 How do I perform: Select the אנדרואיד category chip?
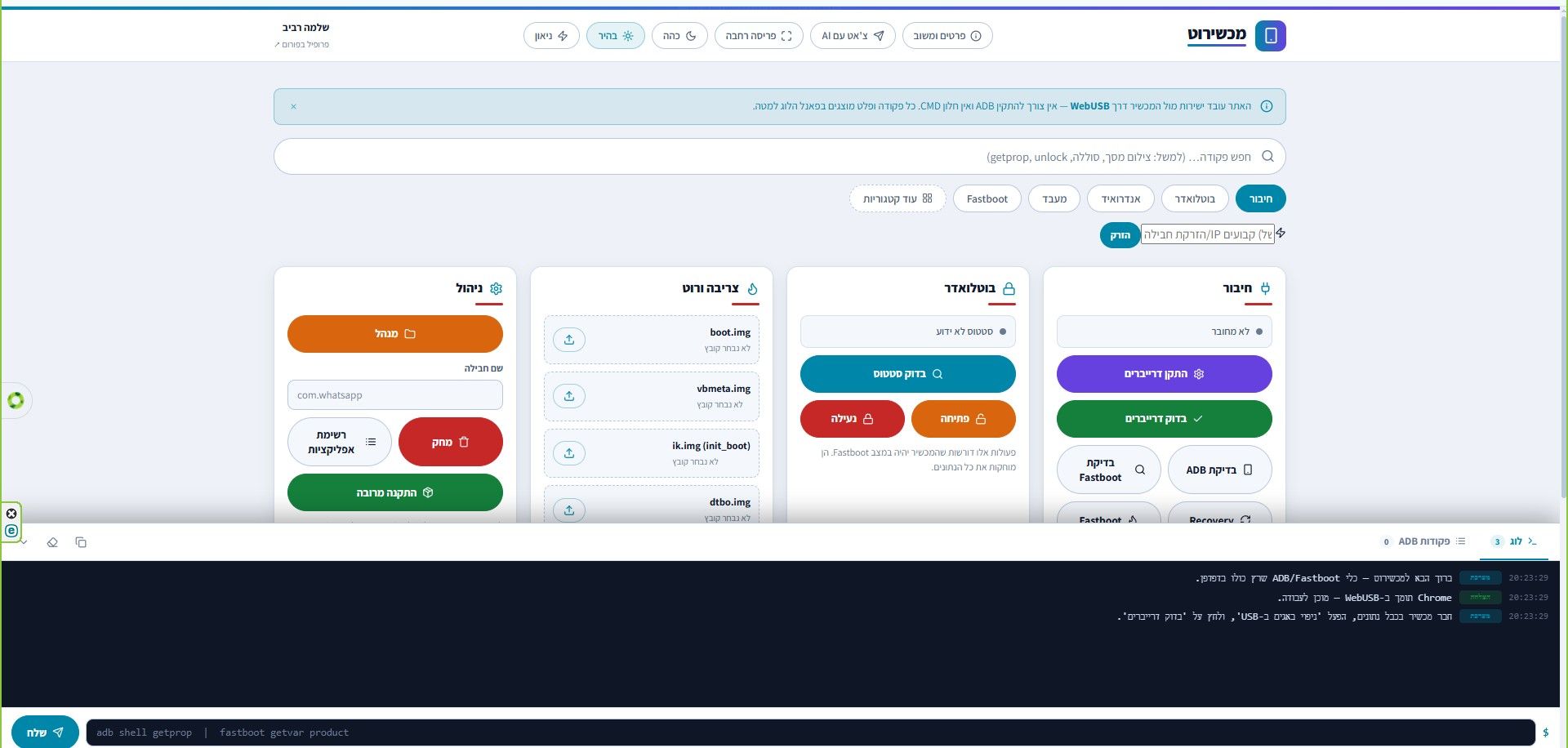tap(1120, 198)
